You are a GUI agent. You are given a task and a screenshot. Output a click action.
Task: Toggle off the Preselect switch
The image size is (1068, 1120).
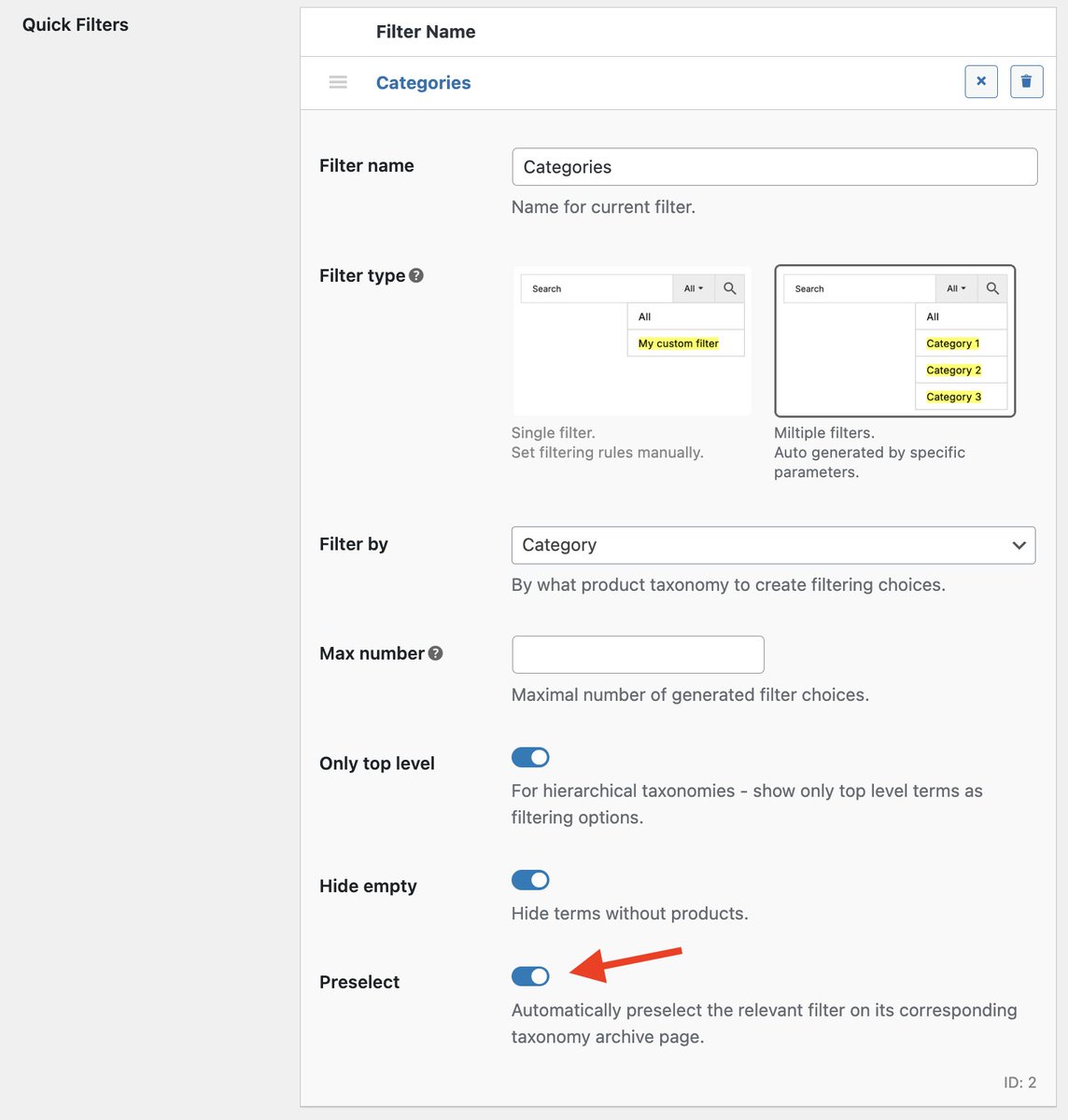[529, 975]
